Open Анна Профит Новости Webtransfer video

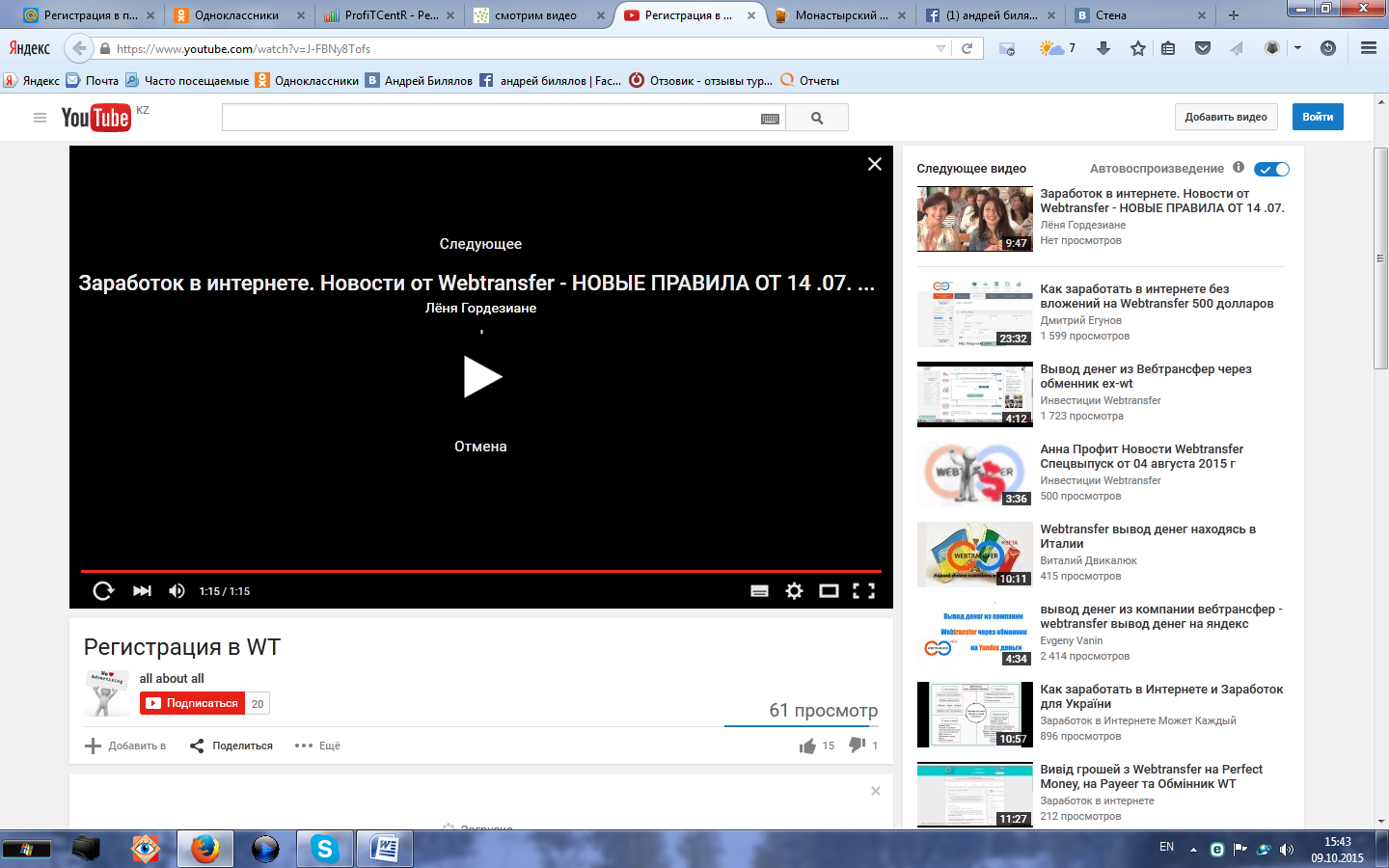click(x=1141, y=456)
